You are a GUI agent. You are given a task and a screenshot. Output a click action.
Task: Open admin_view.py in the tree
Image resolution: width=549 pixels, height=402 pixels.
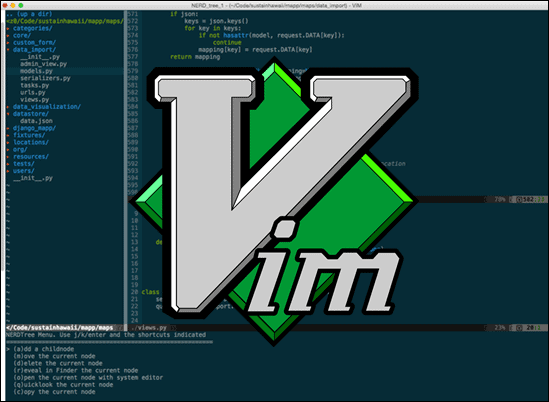coord(43,64)
